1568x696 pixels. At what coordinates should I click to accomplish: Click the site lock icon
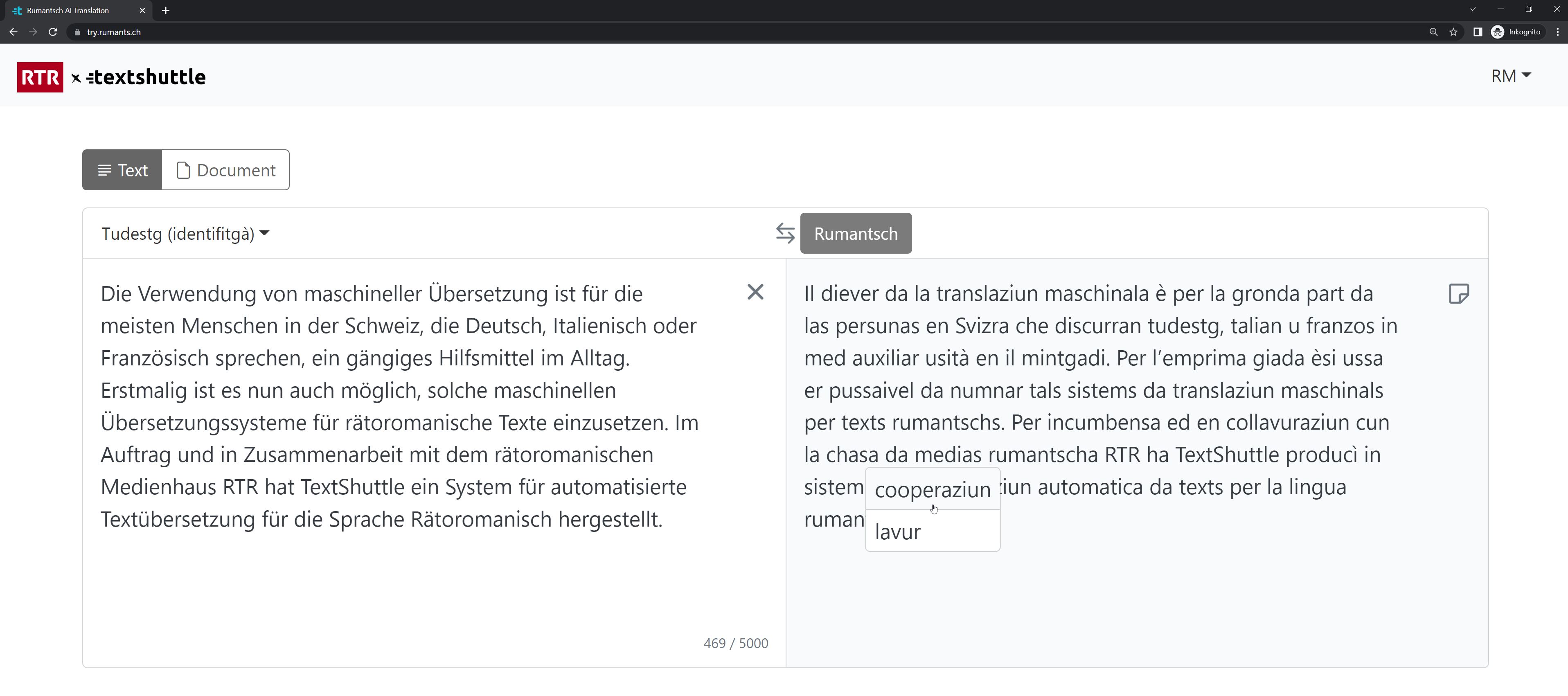[x=77, y=32]
